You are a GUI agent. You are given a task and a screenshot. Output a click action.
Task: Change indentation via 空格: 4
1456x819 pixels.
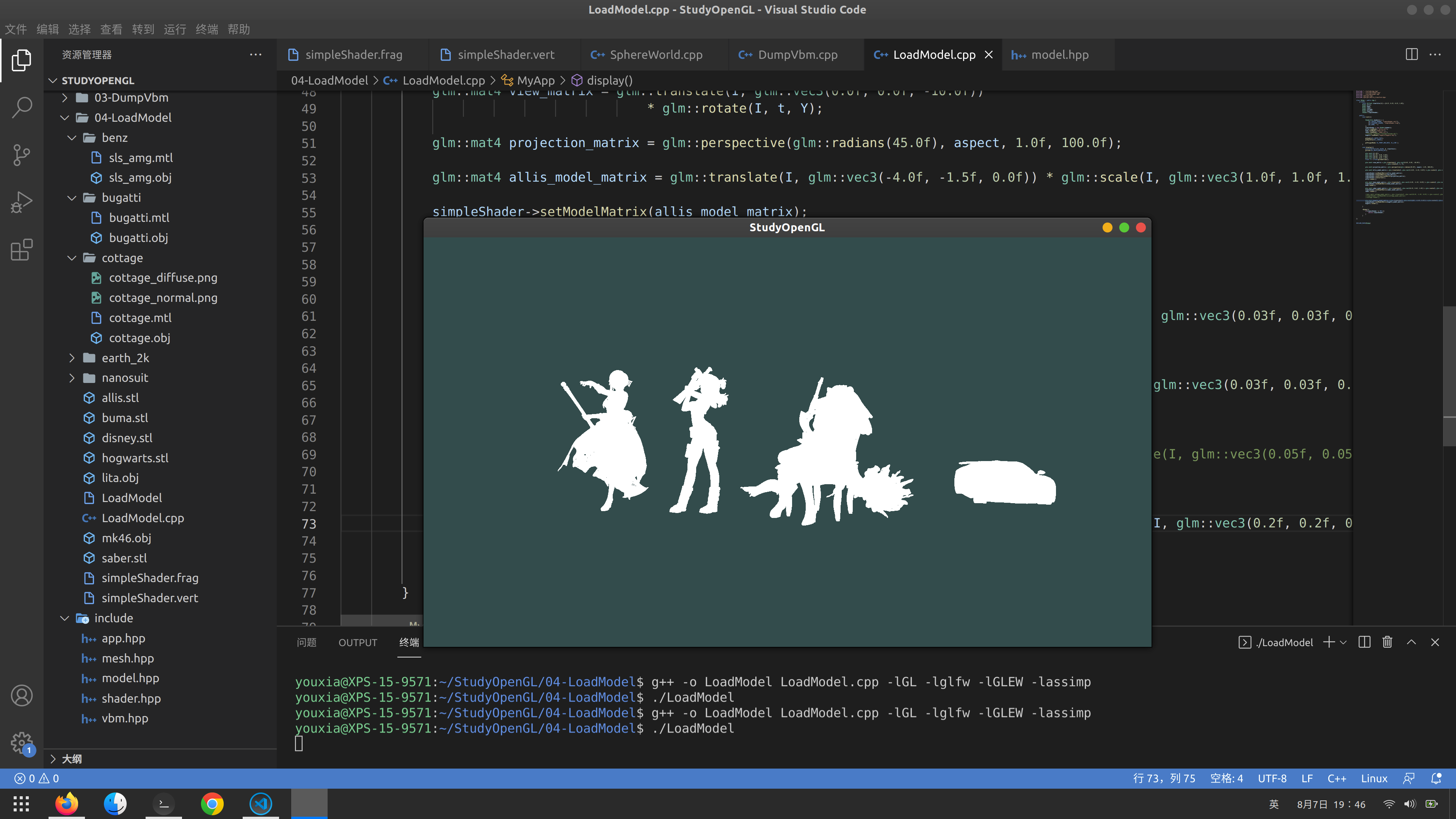point(1227,778)
